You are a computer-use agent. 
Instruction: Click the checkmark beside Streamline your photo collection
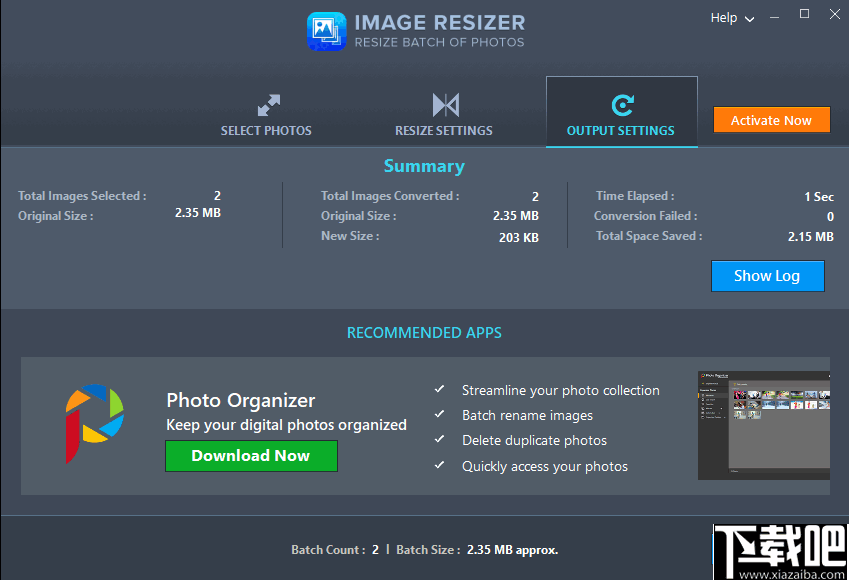pyautogui.click(x=440, y=390)
